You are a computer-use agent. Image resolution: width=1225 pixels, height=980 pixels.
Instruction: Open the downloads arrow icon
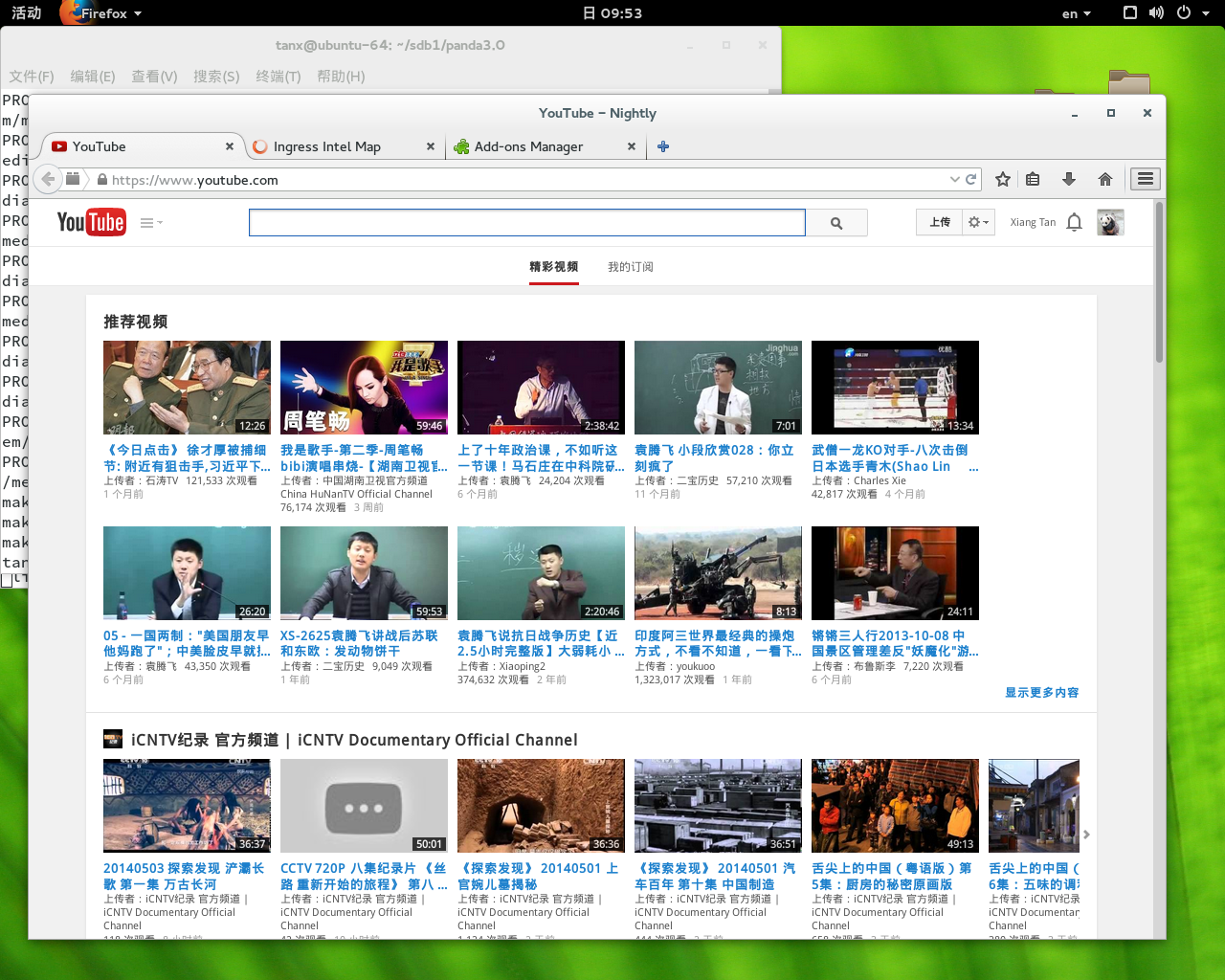1069,179
